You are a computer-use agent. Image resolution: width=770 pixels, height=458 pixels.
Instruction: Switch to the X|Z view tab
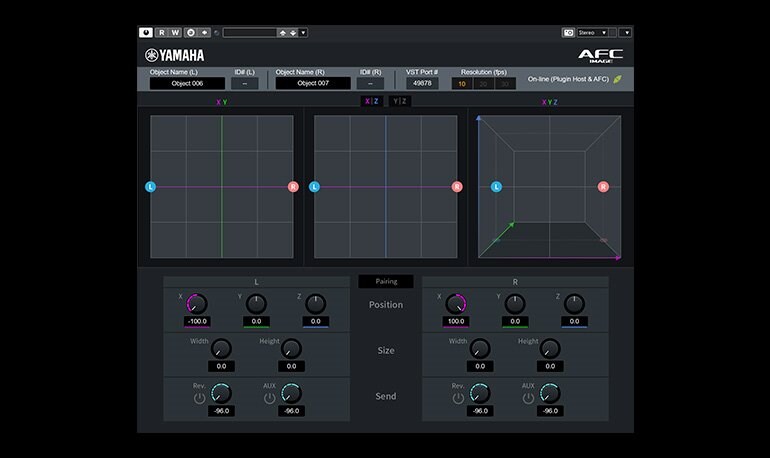(372, 102)
